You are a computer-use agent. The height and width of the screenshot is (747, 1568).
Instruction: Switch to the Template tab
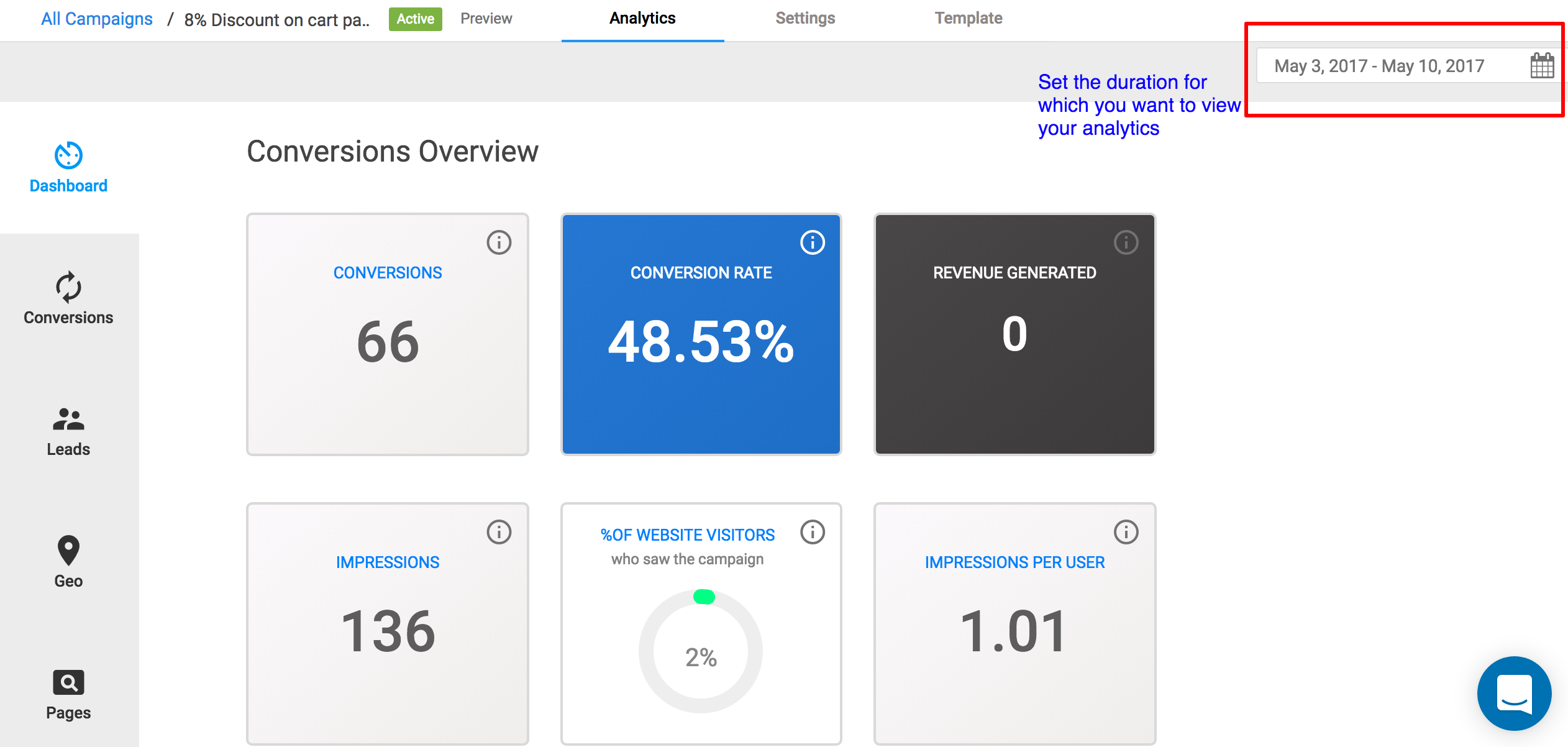pyautogui.click(x=968, y=19)
